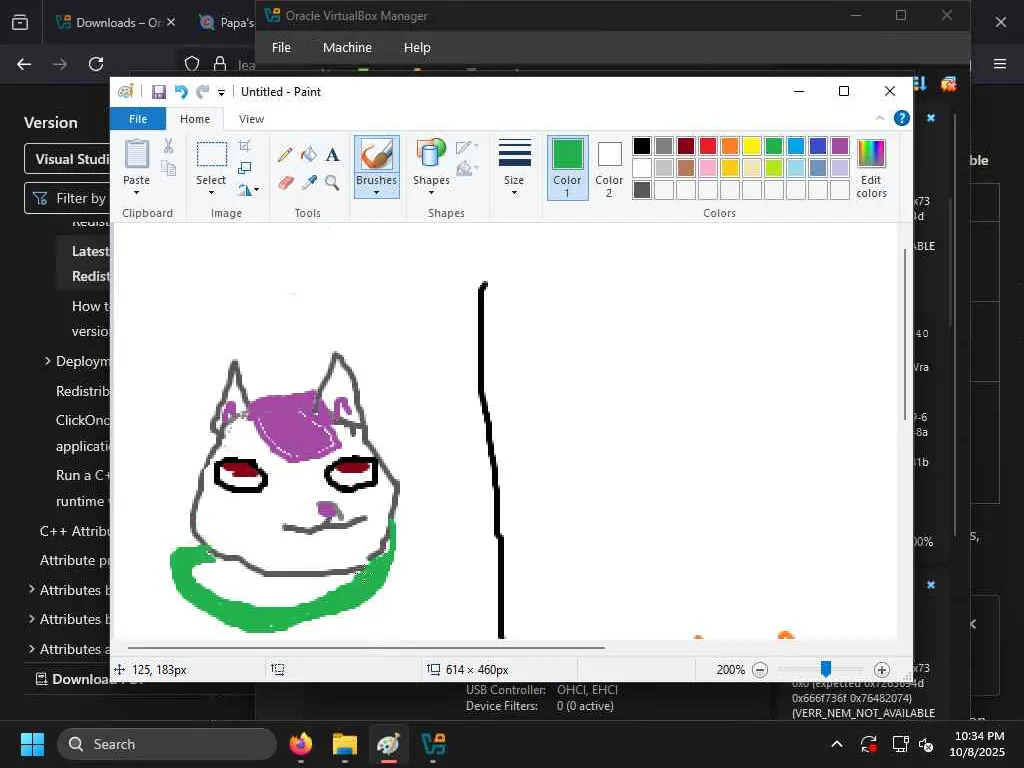Reload the page in the browser
The image size is (1024, 768).
pos(96,64)
